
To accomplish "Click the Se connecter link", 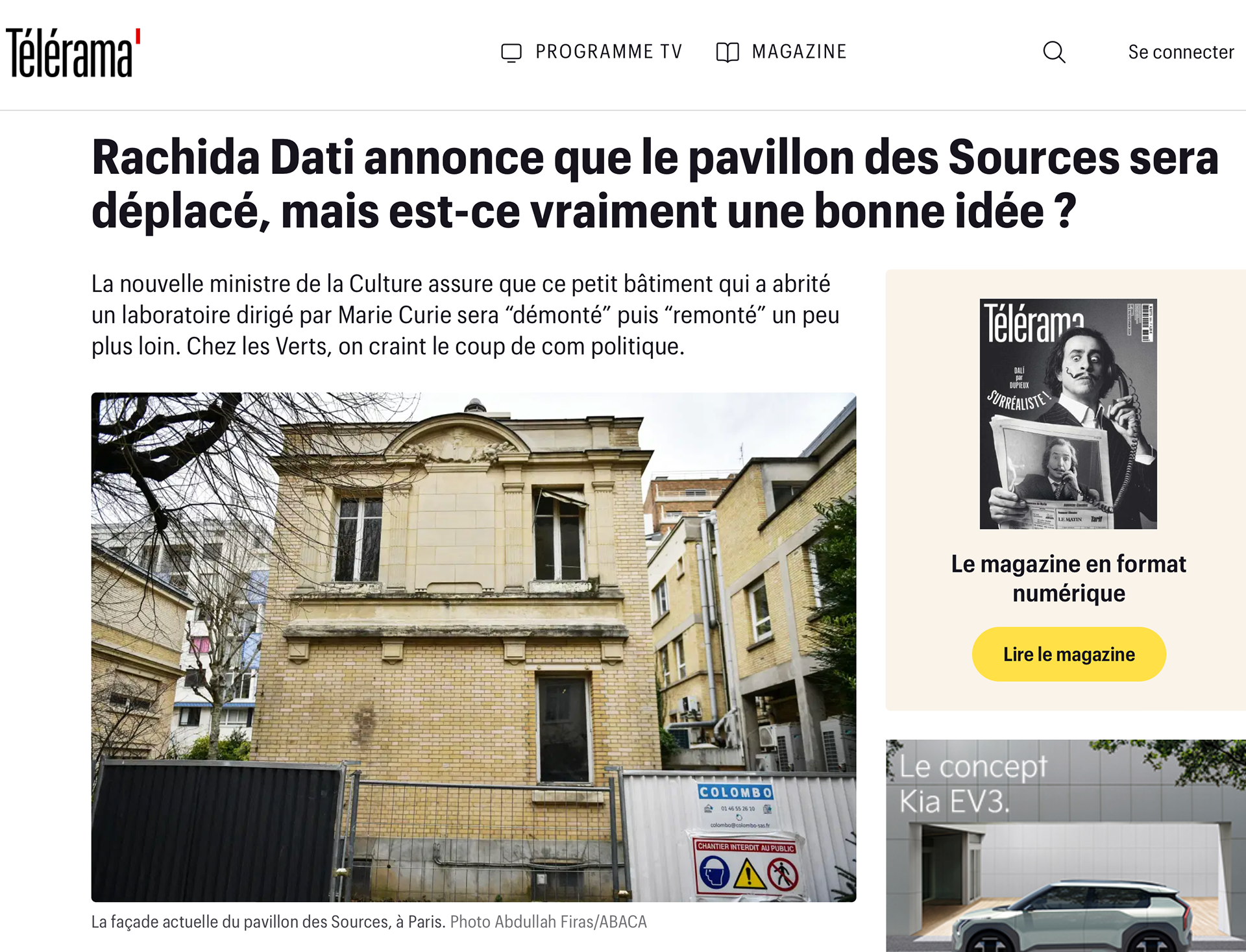I will pos(1180,52).
